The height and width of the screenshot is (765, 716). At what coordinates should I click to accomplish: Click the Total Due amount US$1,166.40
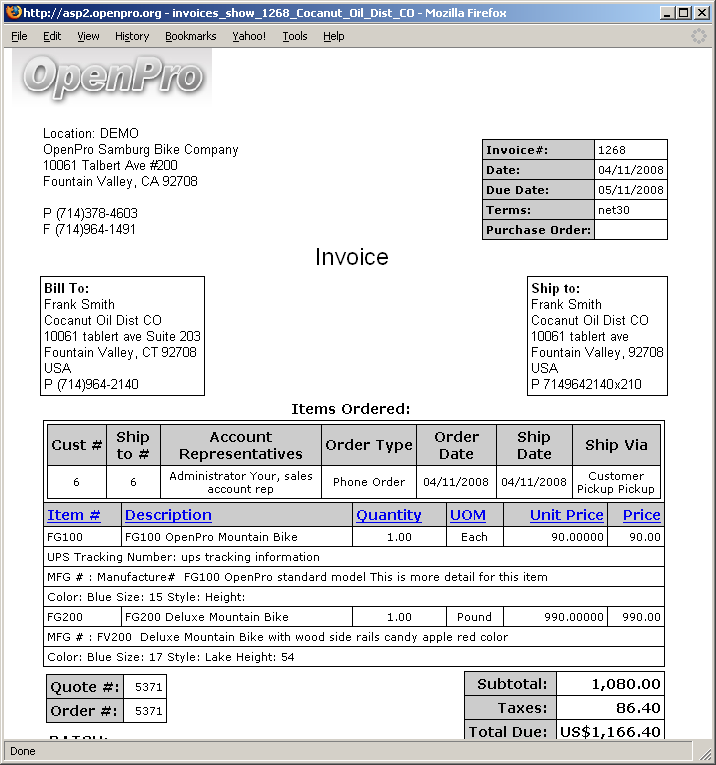[x=610, y=732]
